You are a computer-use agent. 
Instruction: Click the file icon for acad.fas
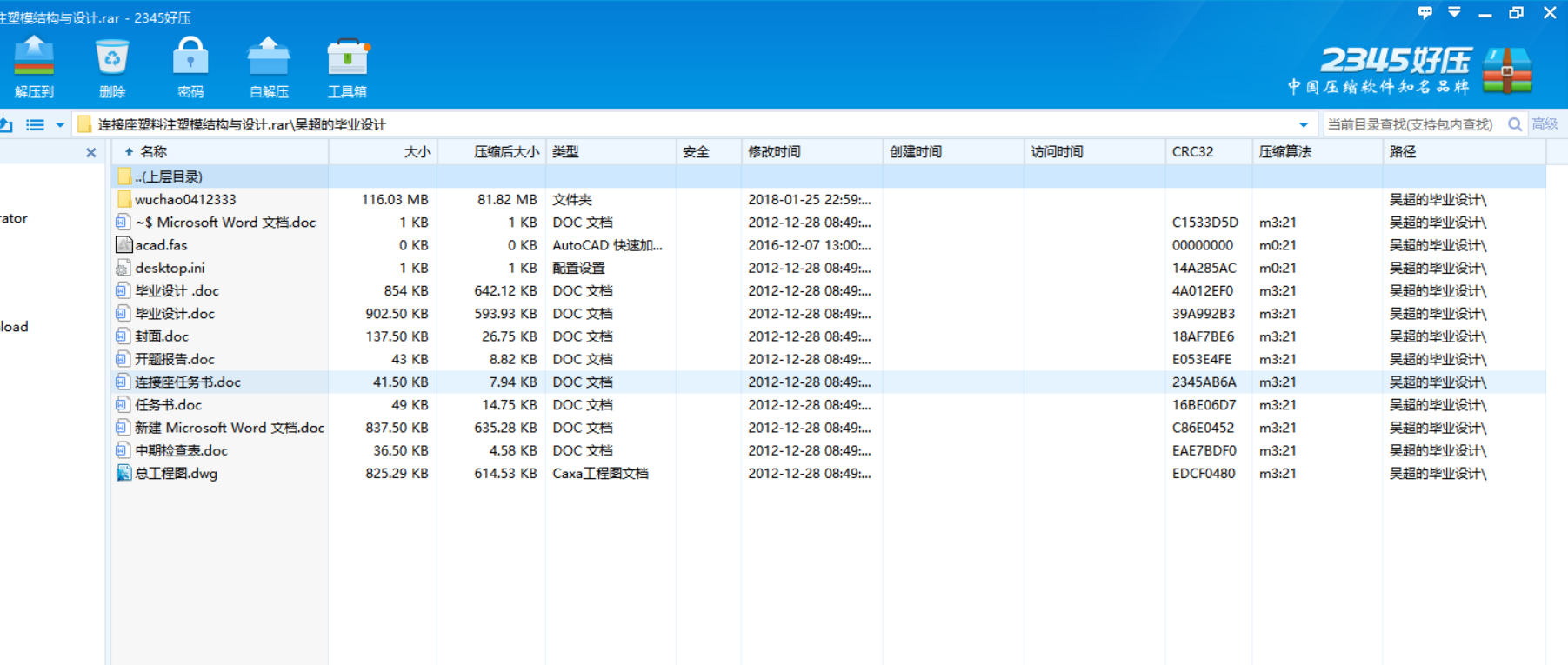[x=123, y=245]
